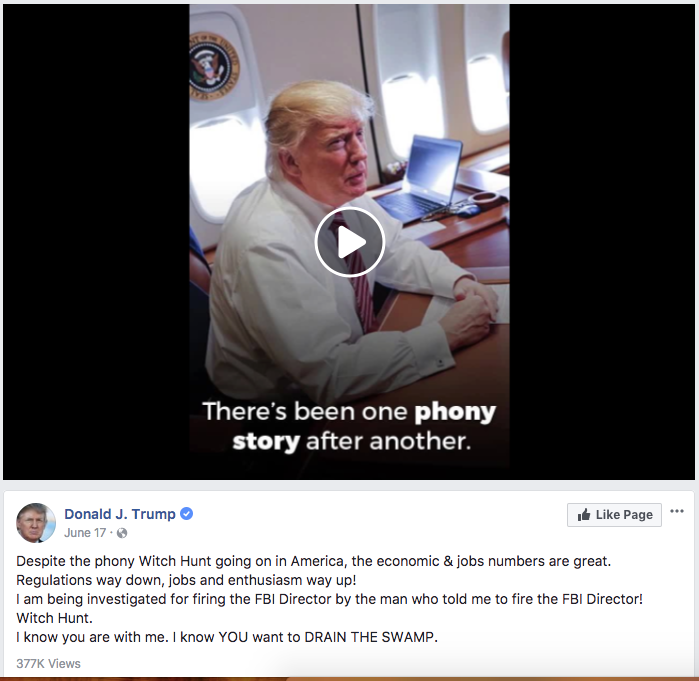Open the three-dot post options menu

tap(677, 511)
